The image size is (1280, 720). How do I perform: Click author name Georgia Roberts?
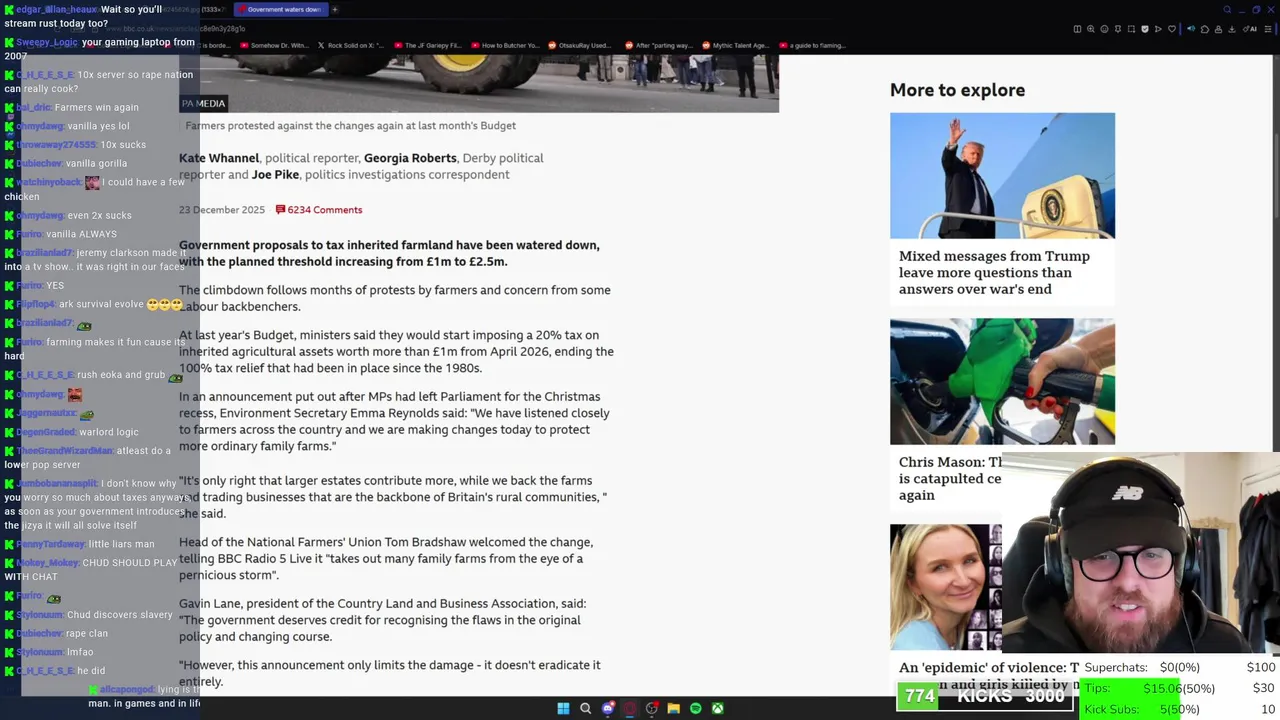pos(410,158)
